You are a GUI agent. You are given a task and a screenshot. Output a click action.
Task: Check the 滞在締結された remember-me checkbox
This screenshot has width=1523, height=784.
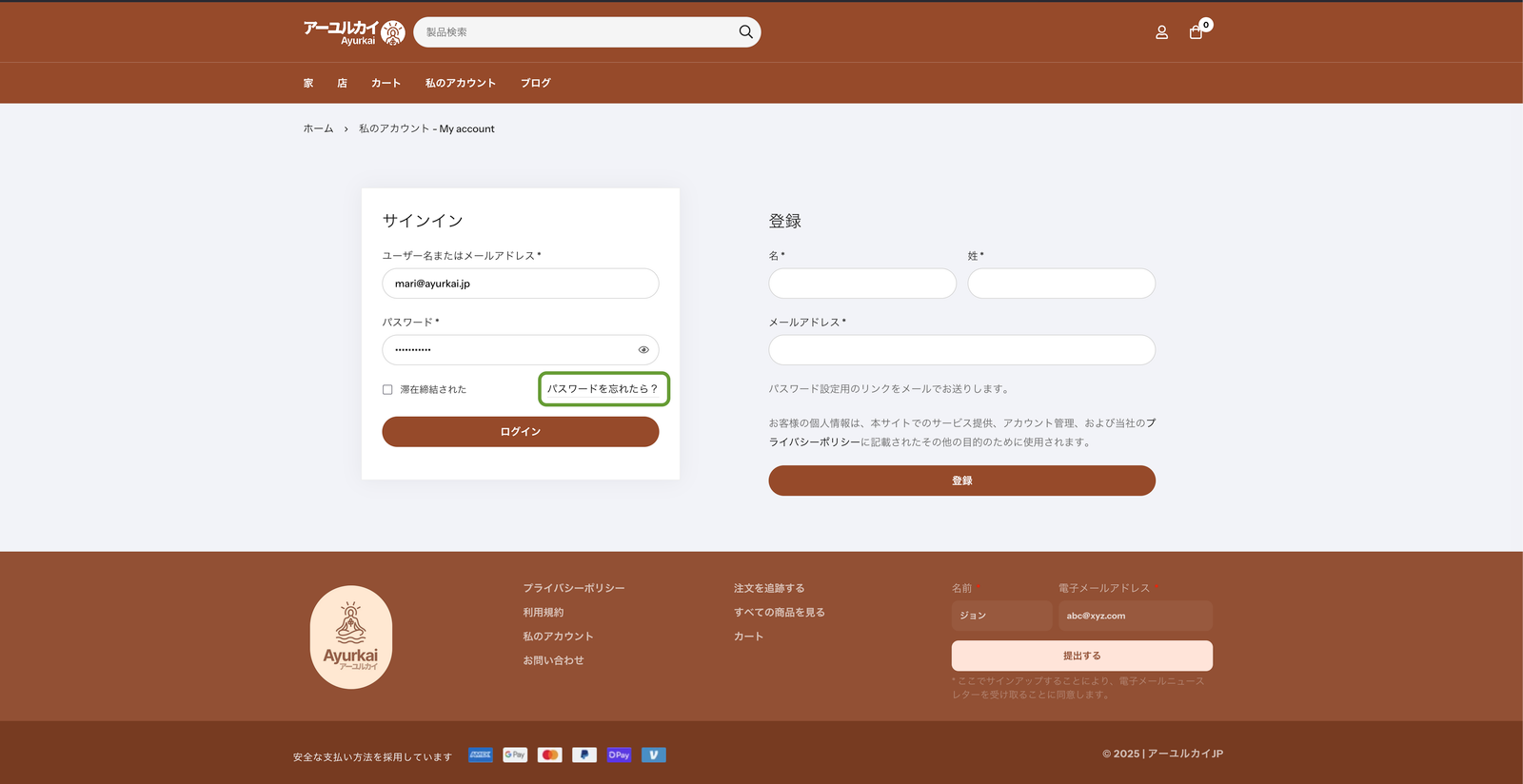[x=387, y=389]
